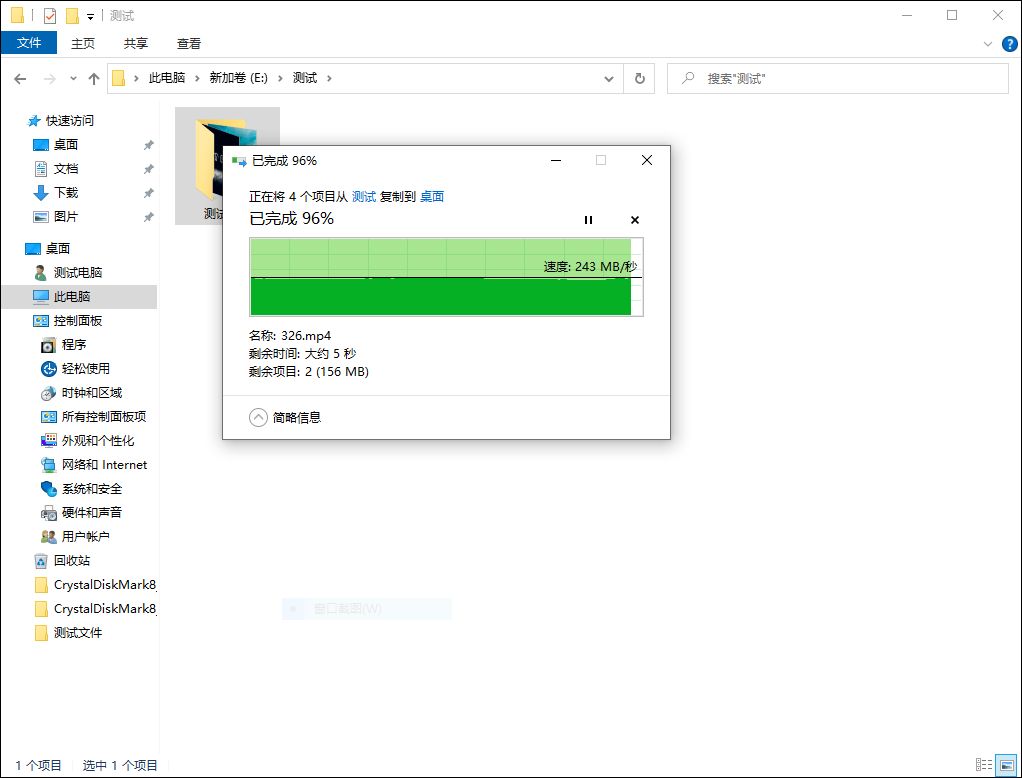Open the 测试 source folder link
This screenshot has width=1022, height=778.
click(364, 197)
